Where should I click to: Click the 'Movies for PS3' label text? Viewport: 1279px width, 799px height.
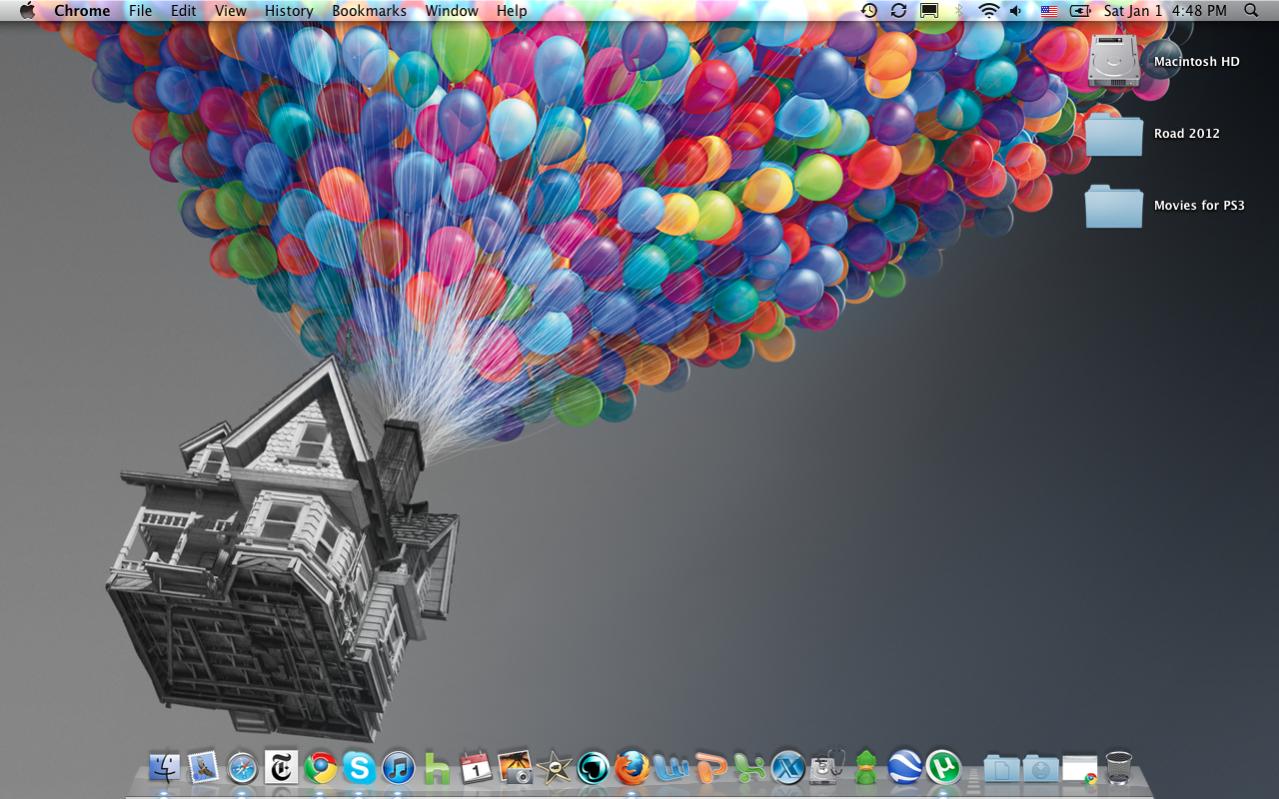pyautogui.click(x=1199, y=205)
